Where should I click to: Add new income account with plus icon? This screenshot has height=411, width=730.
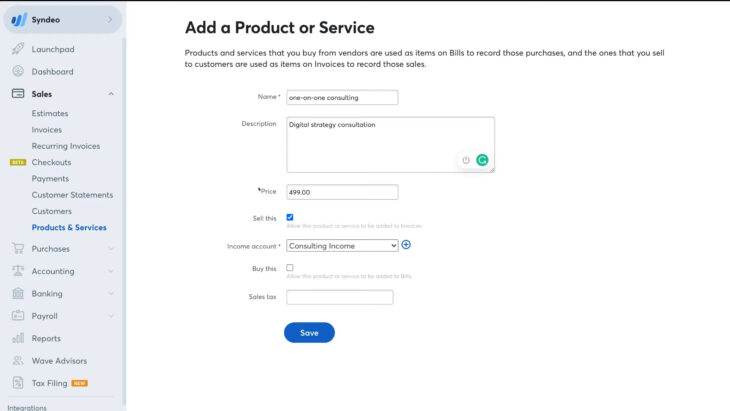click(406, 245)
